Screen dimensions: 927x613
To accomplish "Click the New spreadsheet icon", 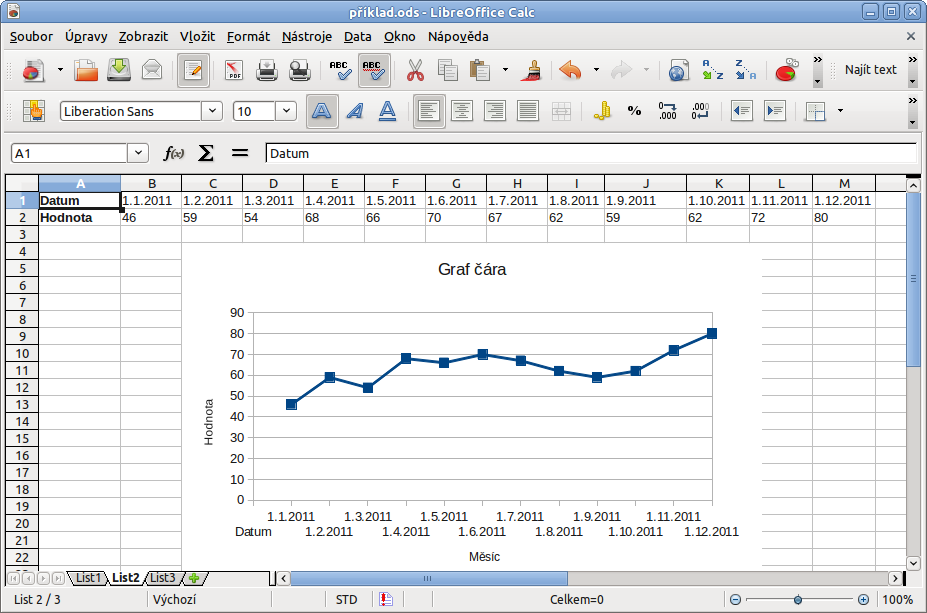I will (34, 70).
